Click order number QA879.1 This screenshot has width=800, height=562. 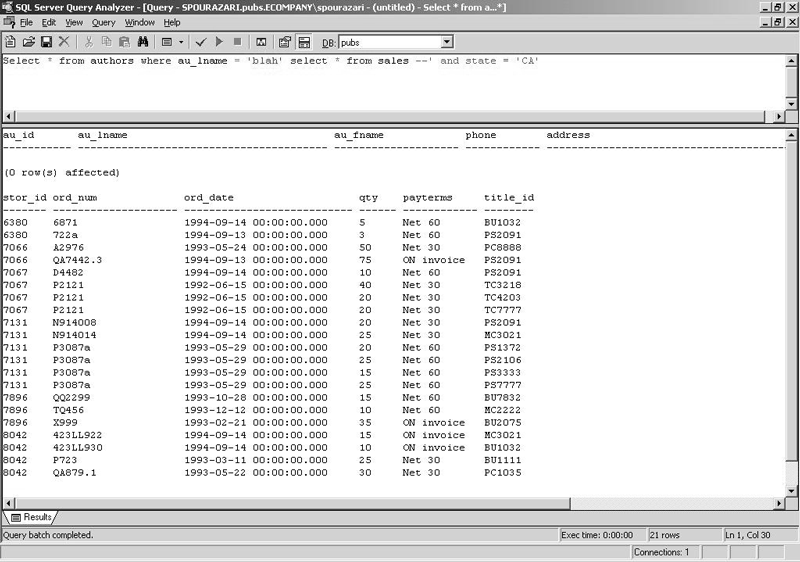click(74, 473)
